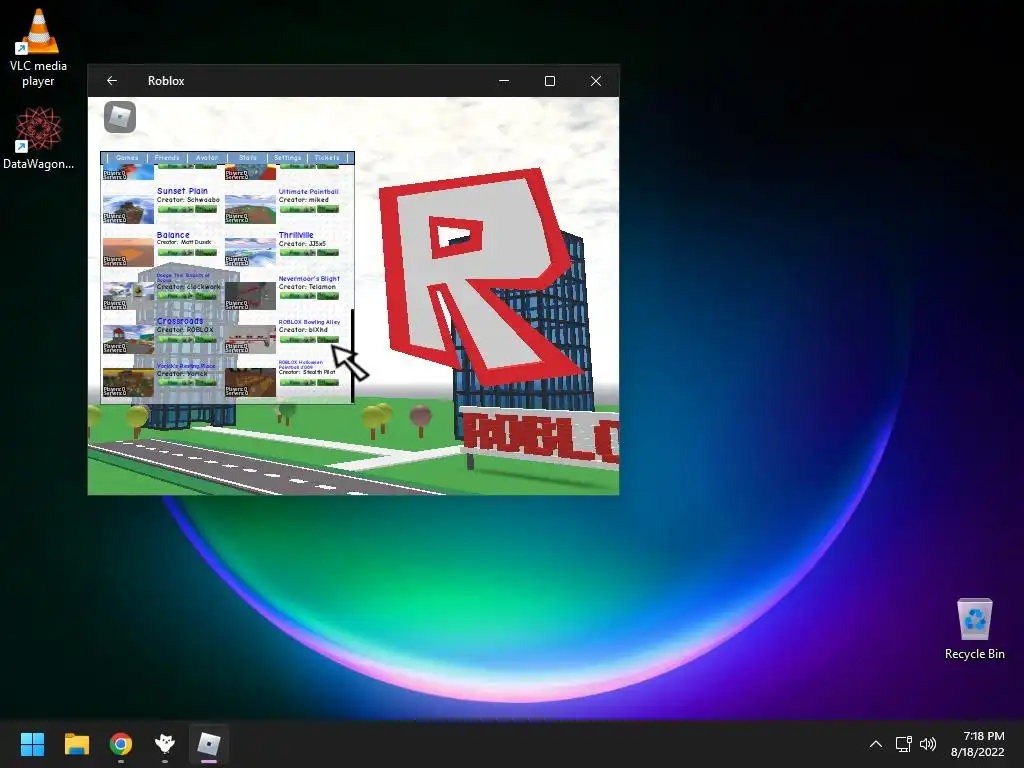
Task: Click the wider green button under Sunset Plain
Action: coord(175,209)
